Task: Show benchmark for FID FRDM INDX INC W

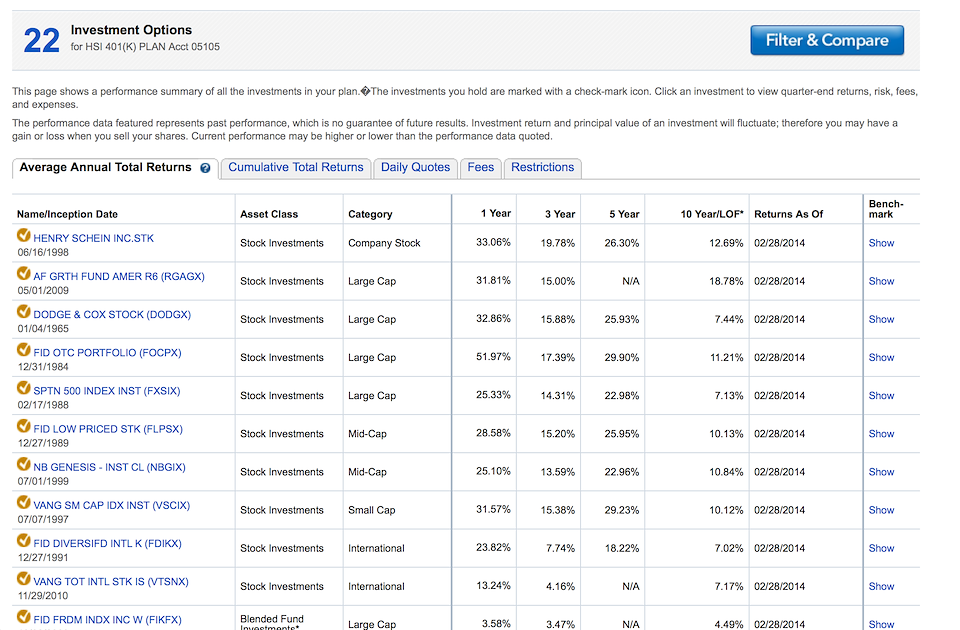Action: (x=881, y=624)
